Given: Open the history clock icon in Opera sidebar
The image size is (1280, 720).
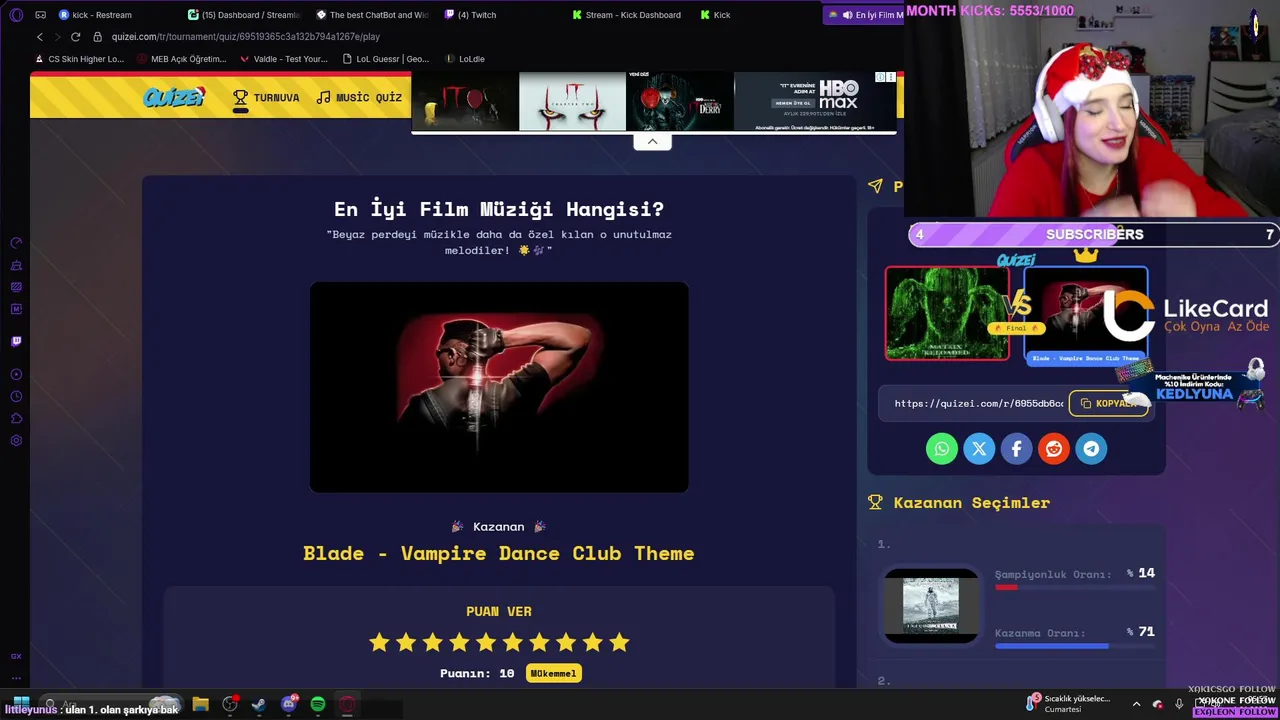Looking at the screenshot, I should [x=16, y=396].
